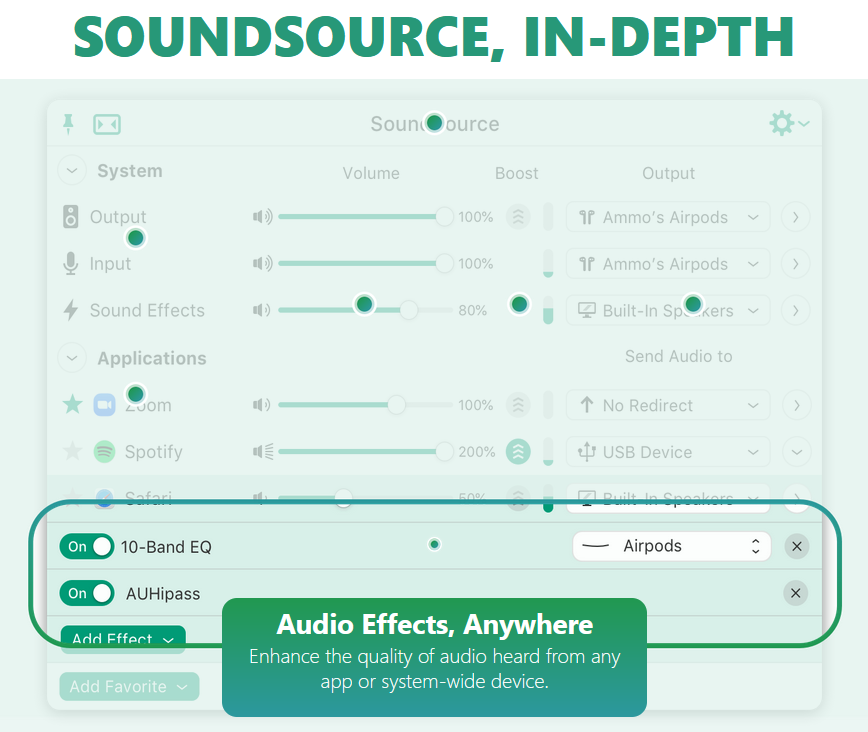Click the Volume column header

point(371,173)
